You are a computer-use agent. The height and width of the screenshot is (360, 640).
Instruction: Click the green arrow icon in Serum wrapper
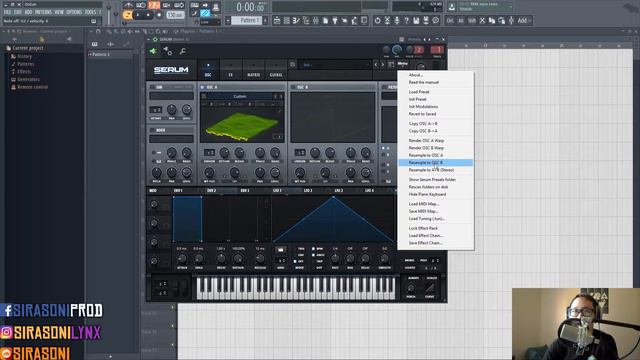[x=153, y=51]
